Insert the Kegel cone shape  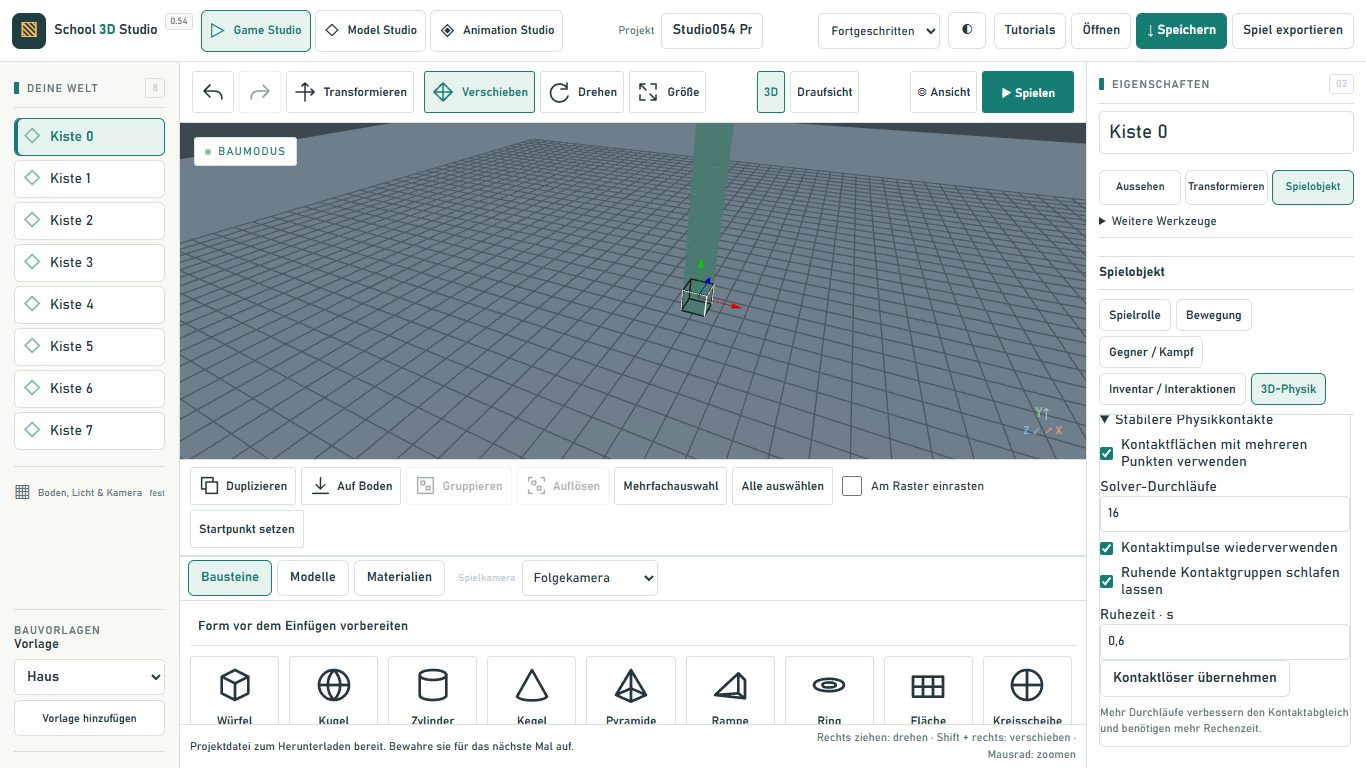tap(531, 690)
